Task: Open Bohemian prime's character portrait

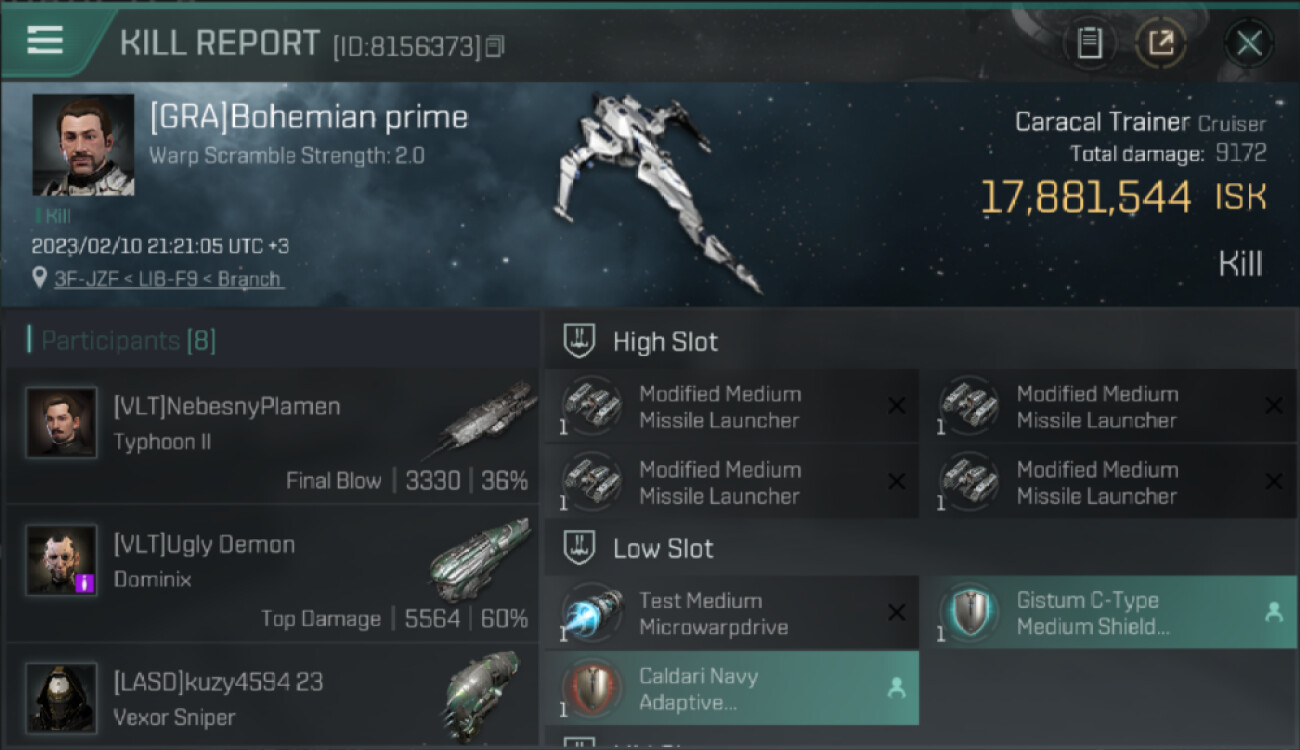Action: click(83, 145)
